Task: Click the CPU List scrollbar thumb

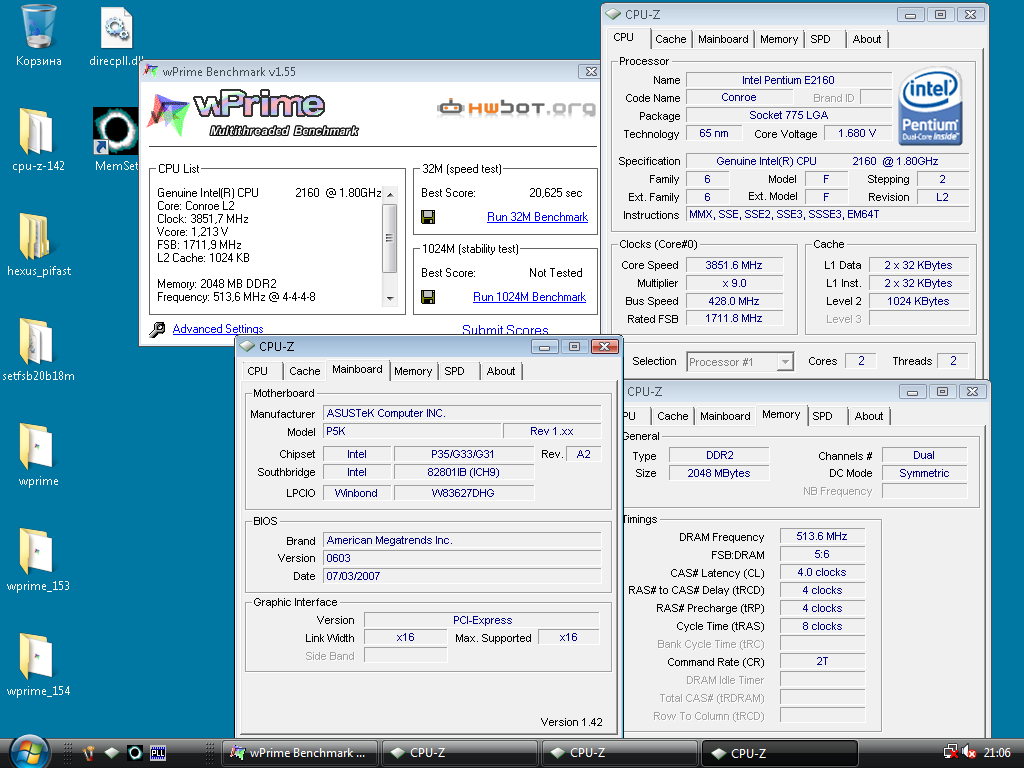Action: (390, 238)
